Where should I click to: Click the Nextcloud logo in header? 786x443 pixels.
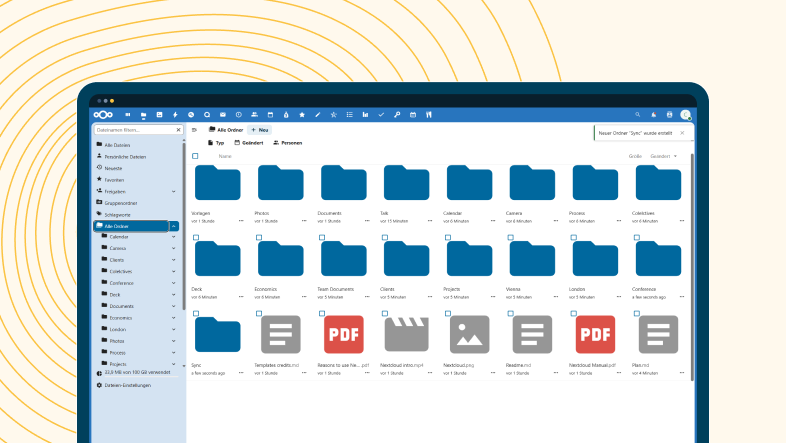(105, 115)
